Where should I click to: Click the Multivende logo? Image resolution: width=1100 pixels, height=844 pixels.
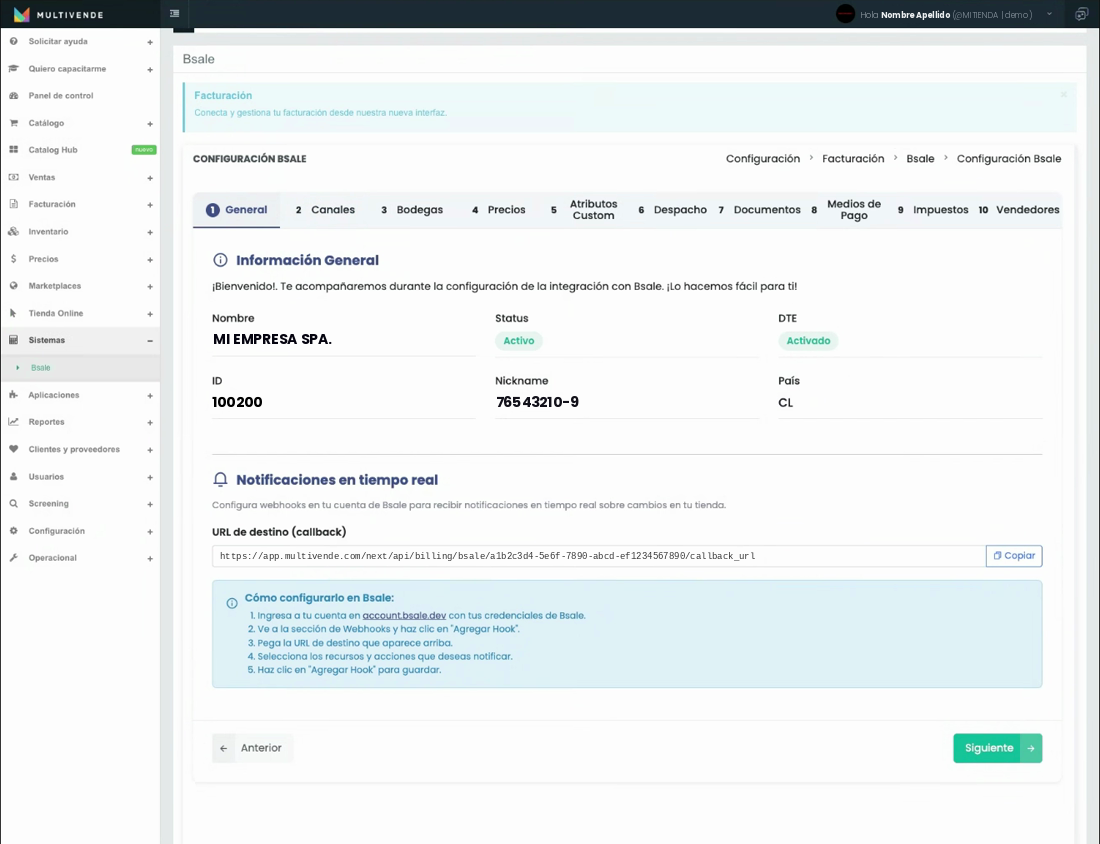click(x=58, y=14)
